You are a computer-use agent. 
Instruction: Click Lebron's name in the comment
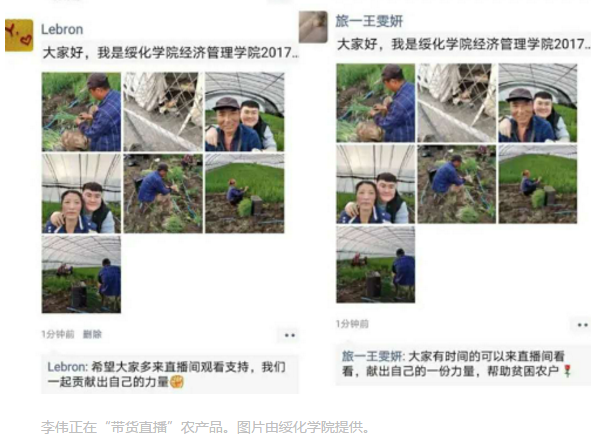(67, 367)
